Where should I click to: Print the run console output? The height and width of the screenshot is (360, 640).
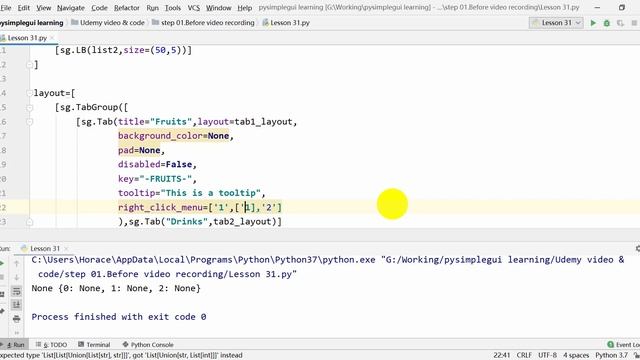(x=16, y=318)
